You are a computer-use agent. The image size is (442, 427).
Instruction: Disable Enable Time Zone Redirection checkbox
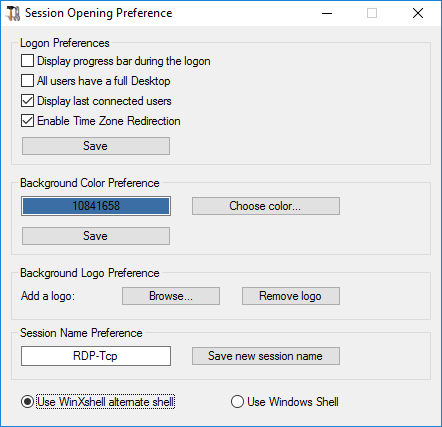27,121
